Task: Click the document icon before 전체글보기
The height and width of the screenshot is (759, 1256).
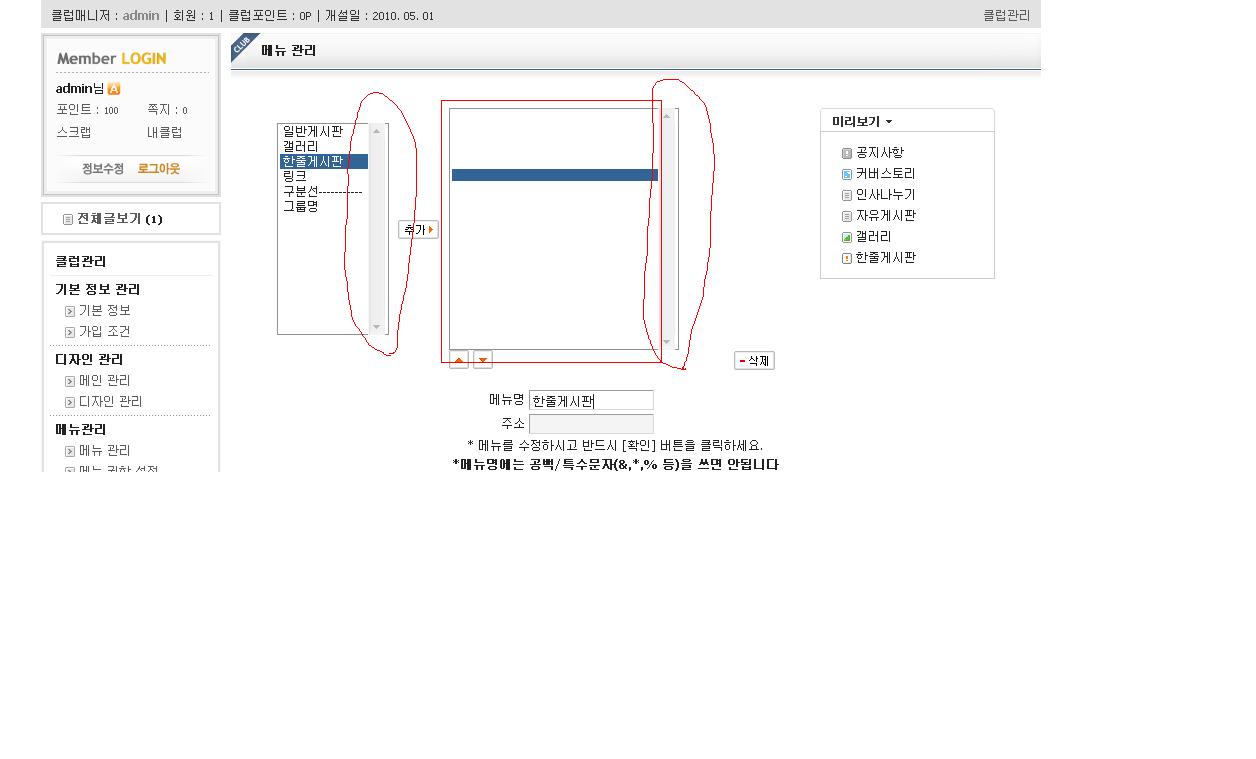Action: [68, 219]
